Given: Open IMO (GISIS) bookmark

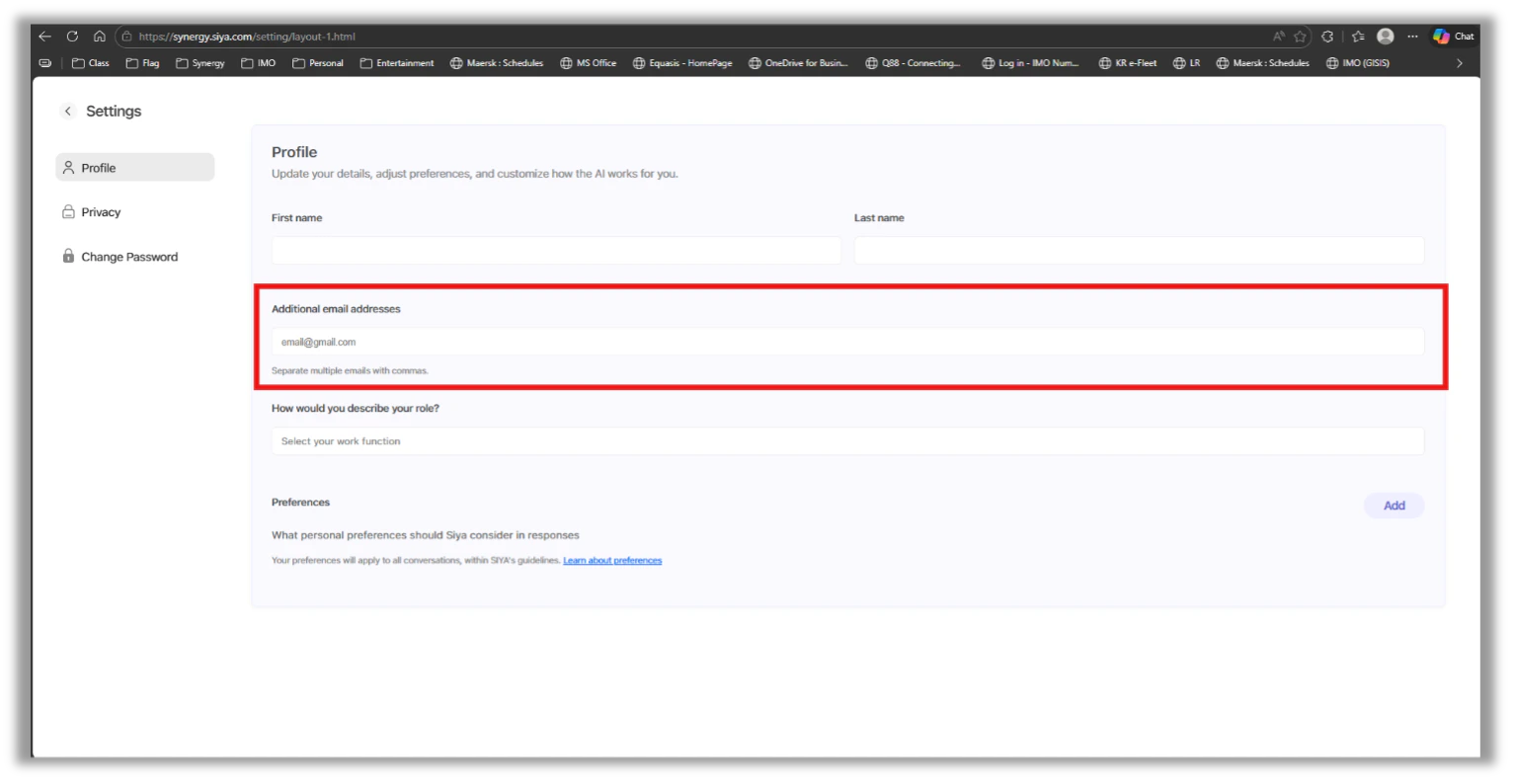Looking at the screenshot, I should tap(1358, 63).
